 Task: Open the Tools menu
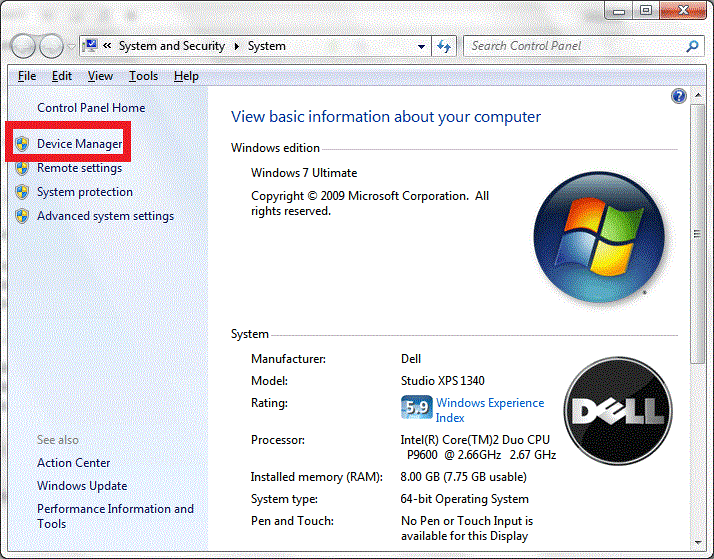coord(143,76)
